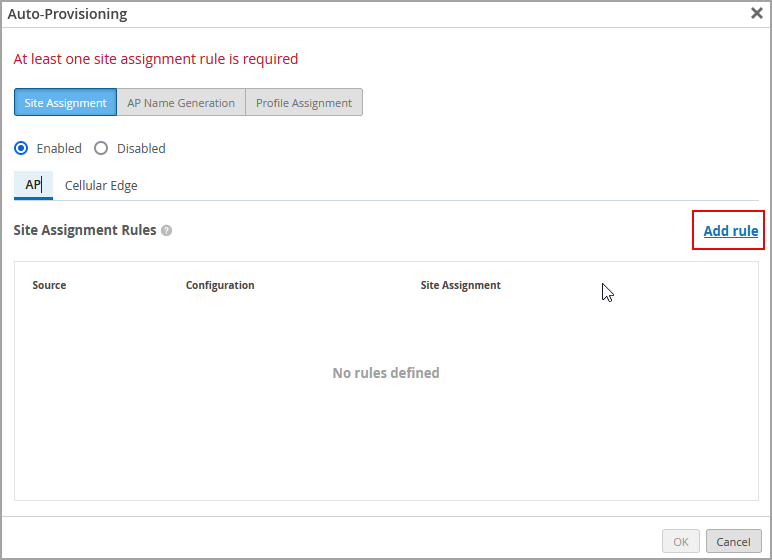Screen dimensions: 772x560
Task: Switch to the Site Assignment tab
Action: coord(65,103)
